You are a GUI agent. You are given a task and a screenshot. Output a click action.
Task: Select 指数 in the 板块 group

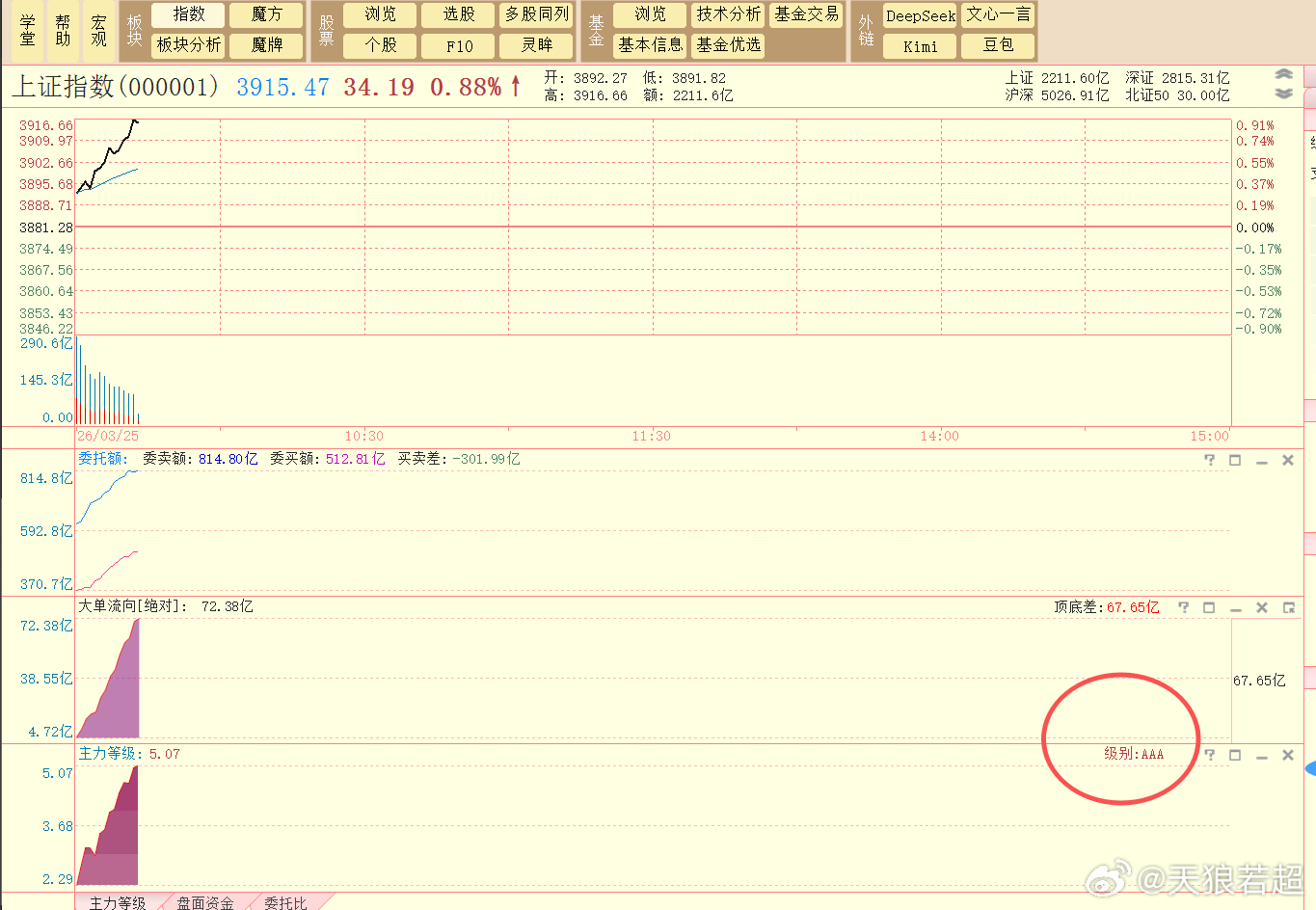(x=189, y=14)
